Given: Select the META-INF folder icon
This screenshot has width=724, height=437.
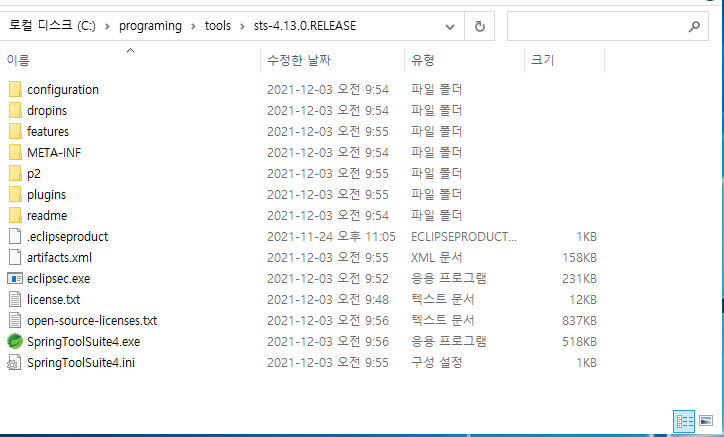Looking at the screenshot, I should (x=15, y=152).
